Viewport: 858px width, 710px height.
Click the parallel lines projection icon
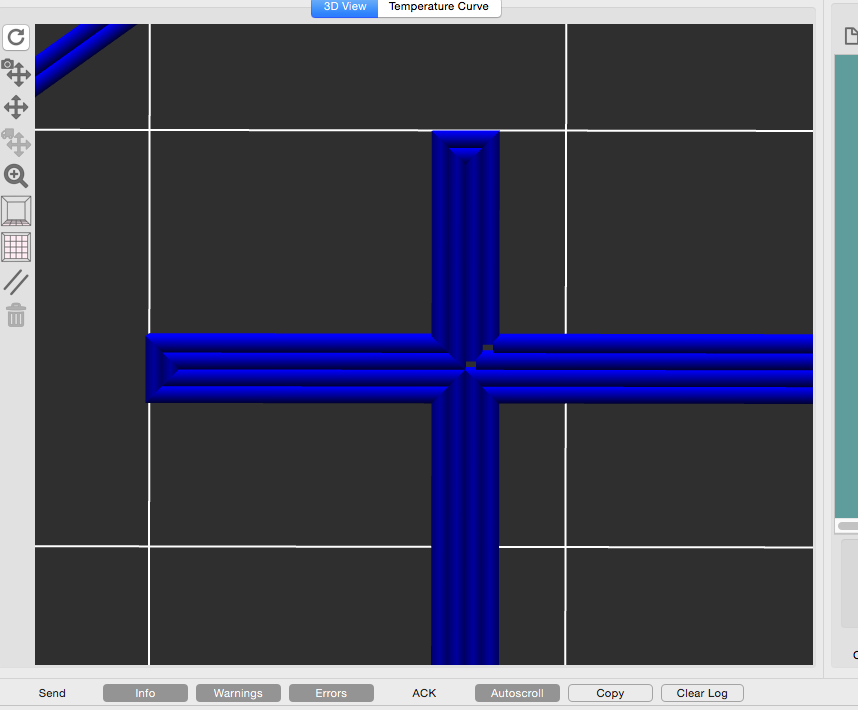click(x=16, y=282)
